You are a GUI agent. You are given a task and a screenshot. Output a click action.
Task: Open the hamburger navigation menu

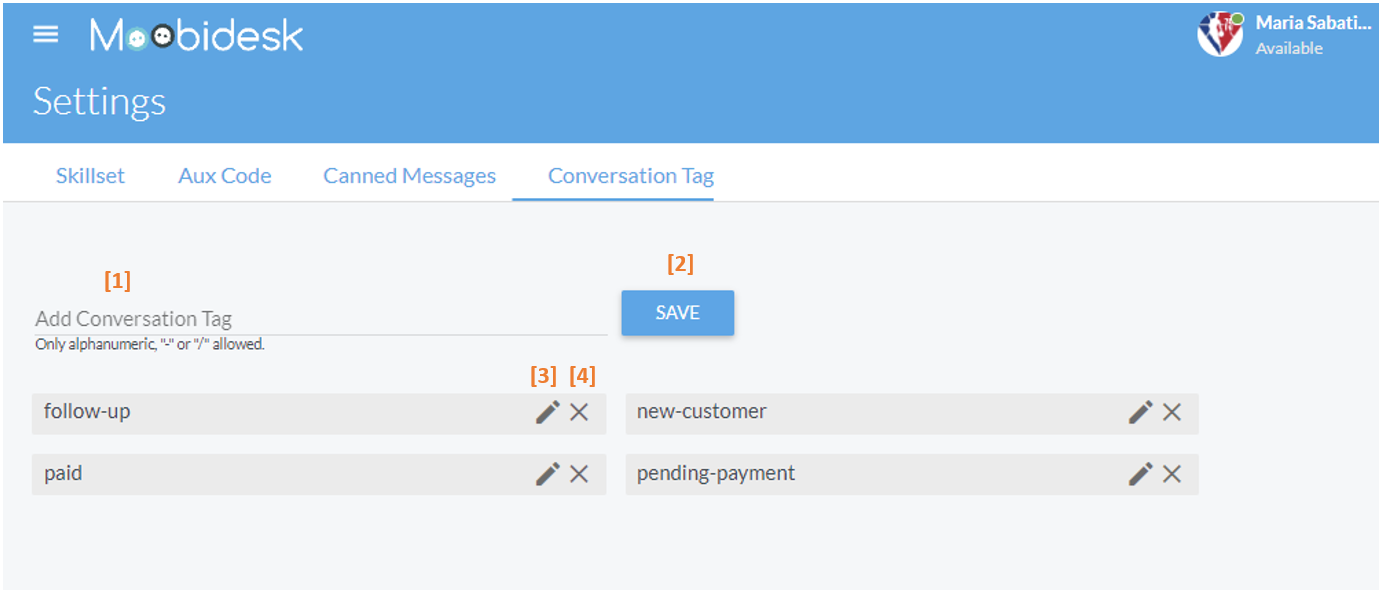click(x=45, y=33)
